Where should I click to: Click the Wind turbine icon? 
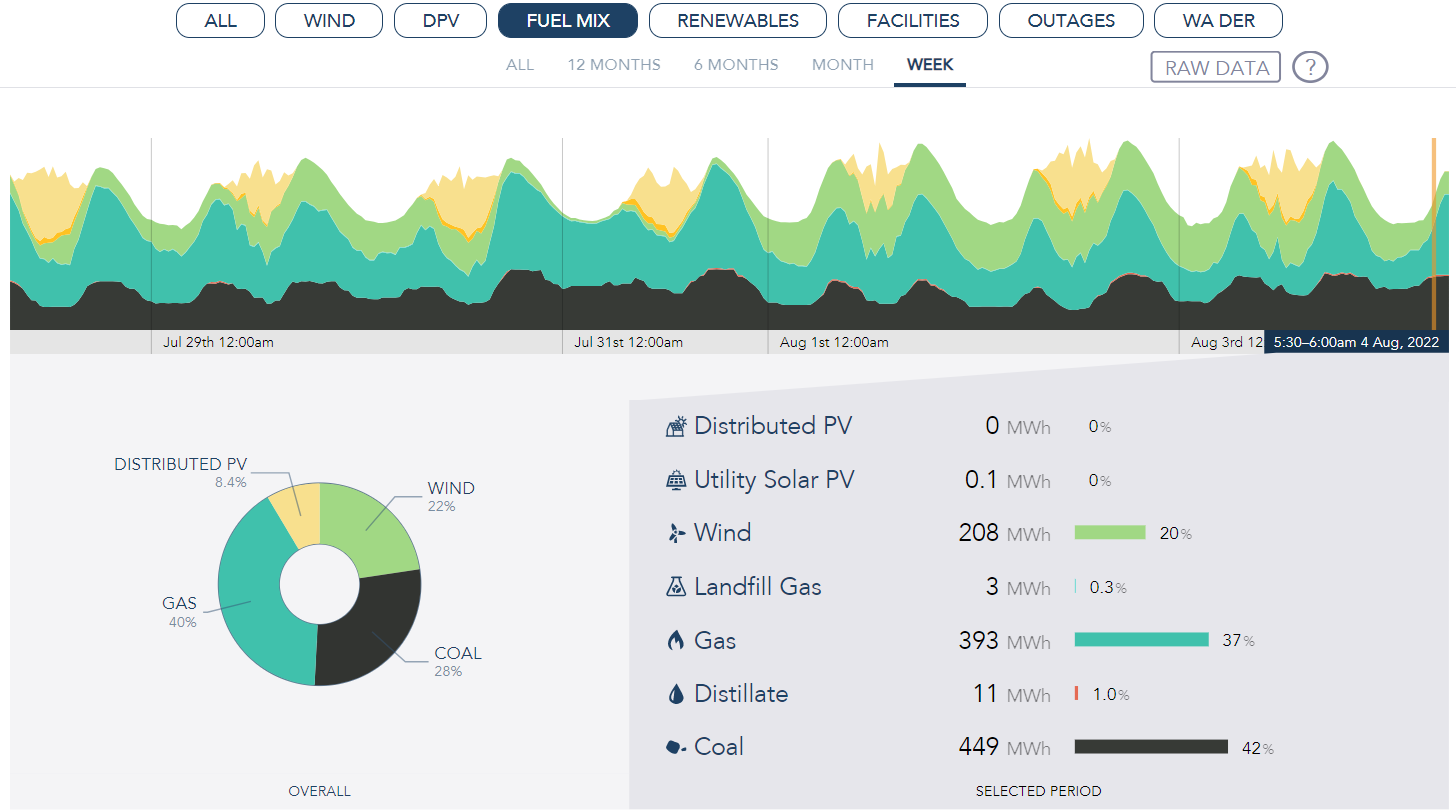(x=676, y=532)
